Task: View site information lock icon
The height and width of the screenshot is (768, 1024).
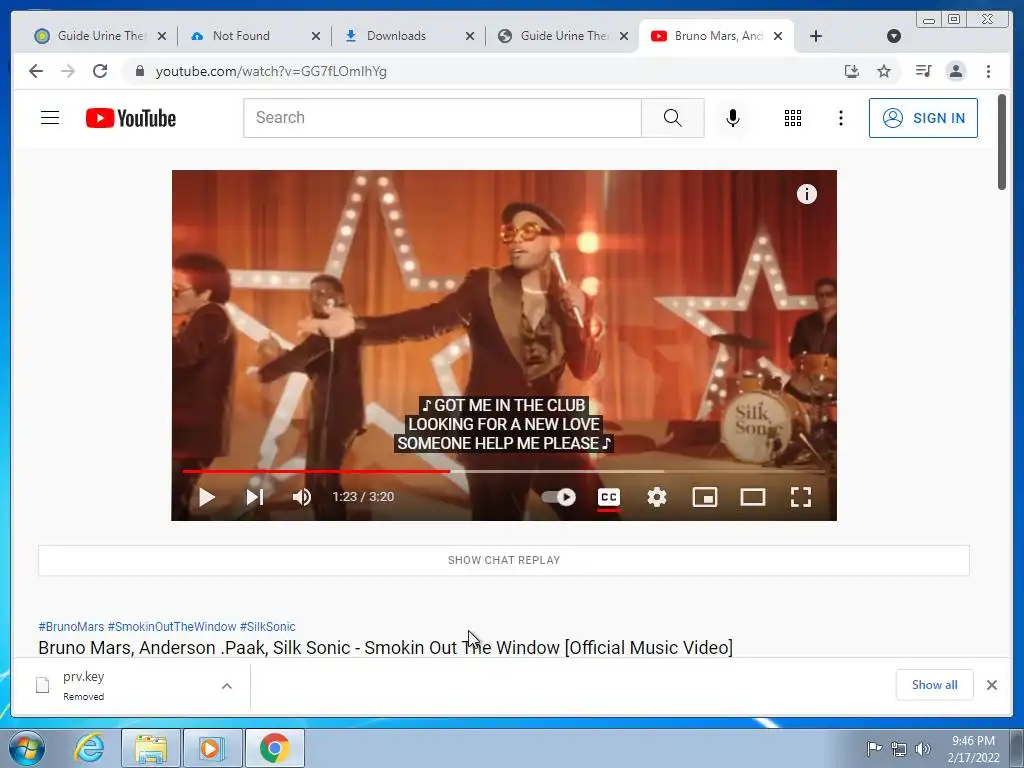Action: [139, 71]
